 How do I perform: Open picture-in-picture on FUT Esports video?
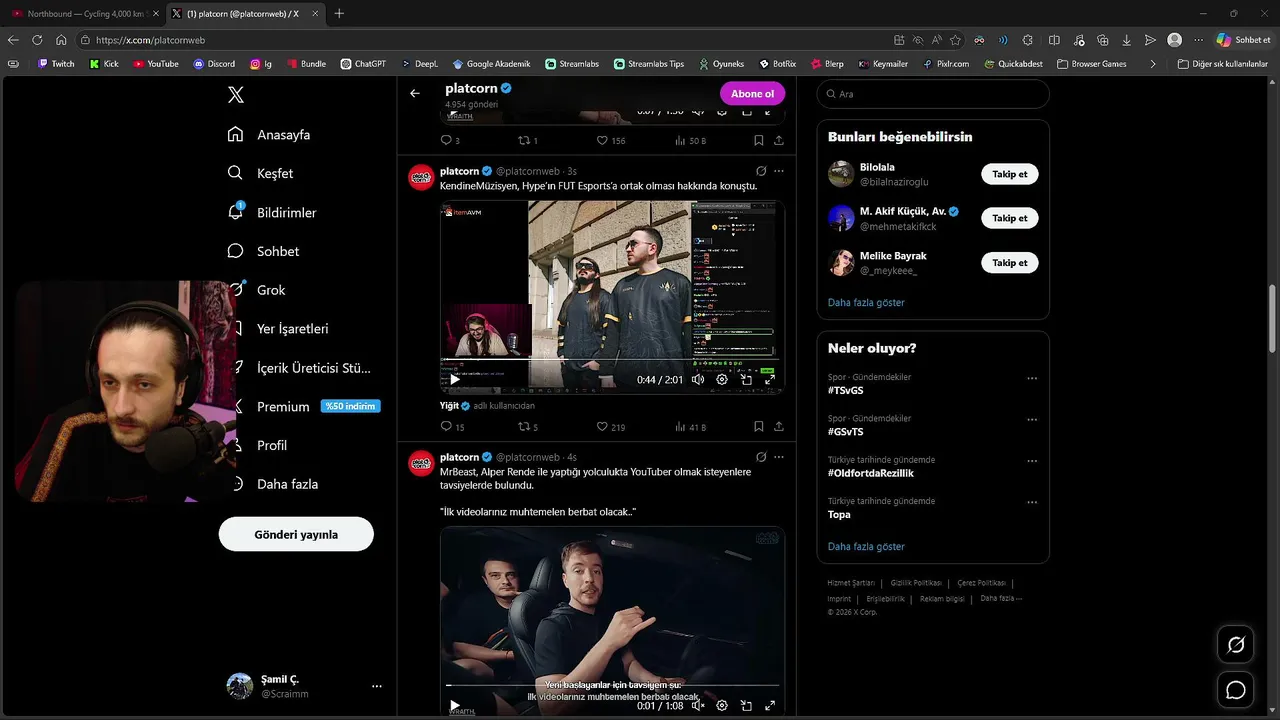click(x=746, y=380)
